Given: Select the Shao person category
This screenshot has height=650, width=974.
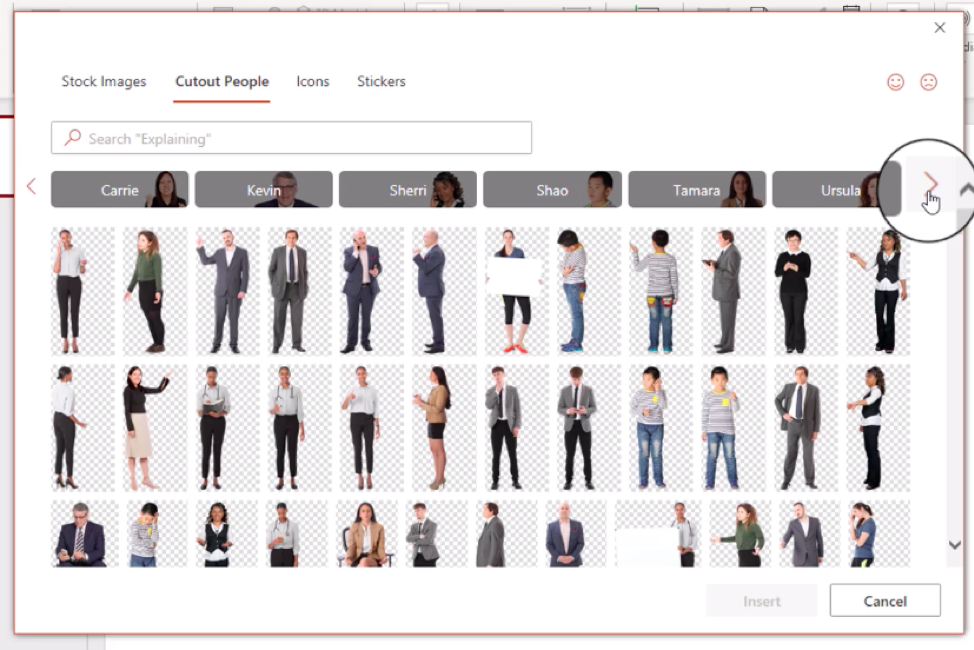Looking at the screenshot, I should click(552, 189).
